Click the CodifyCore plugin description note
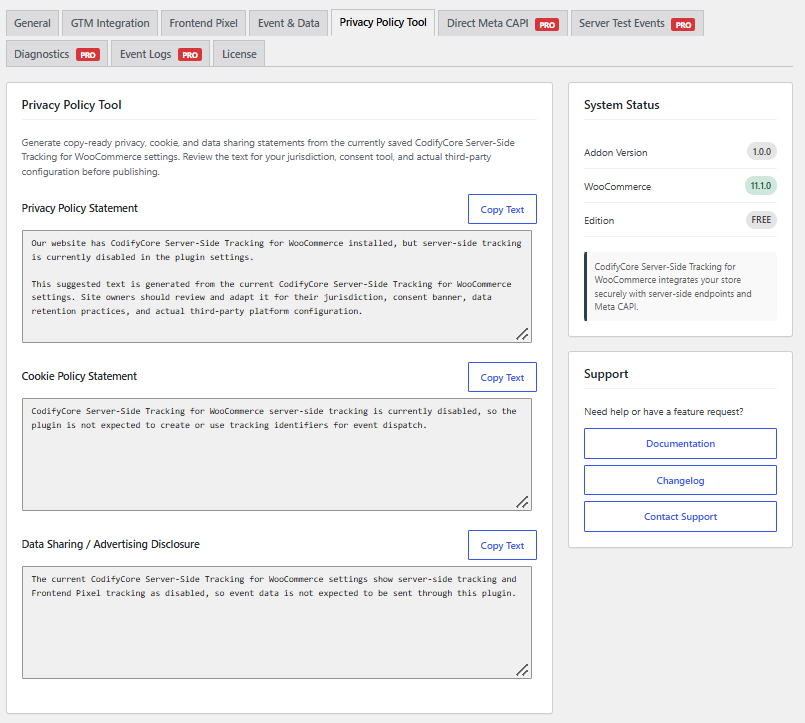Image resolution: width=805 pixels, height=723 pixels. pyautogui.click(x=680, y=287)
